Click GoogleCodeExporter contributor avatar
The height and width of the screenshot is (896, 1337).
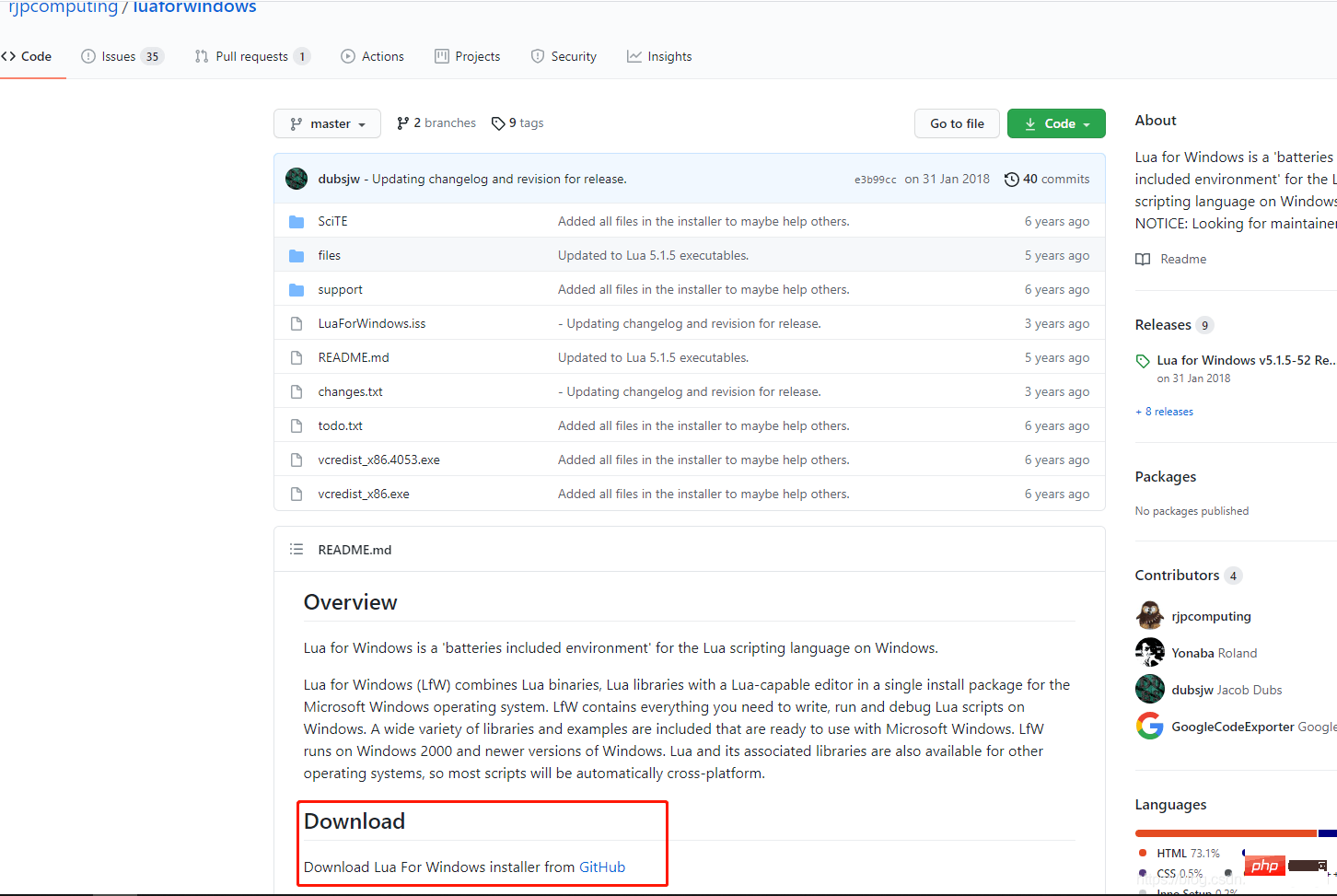[1149, 727]
